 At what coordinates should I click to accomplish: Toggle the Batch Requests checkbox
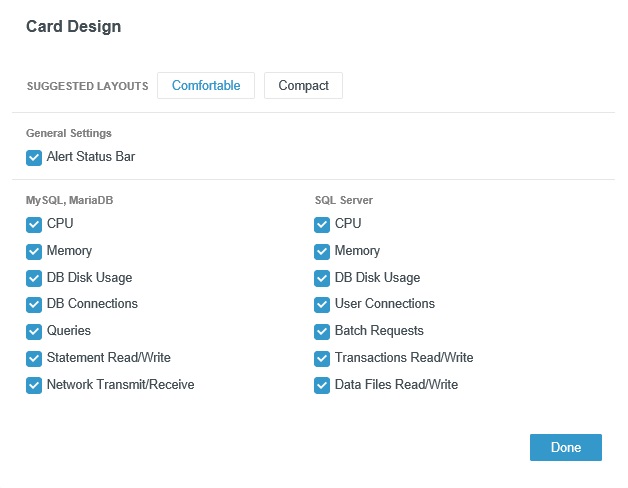coord(322,332)
